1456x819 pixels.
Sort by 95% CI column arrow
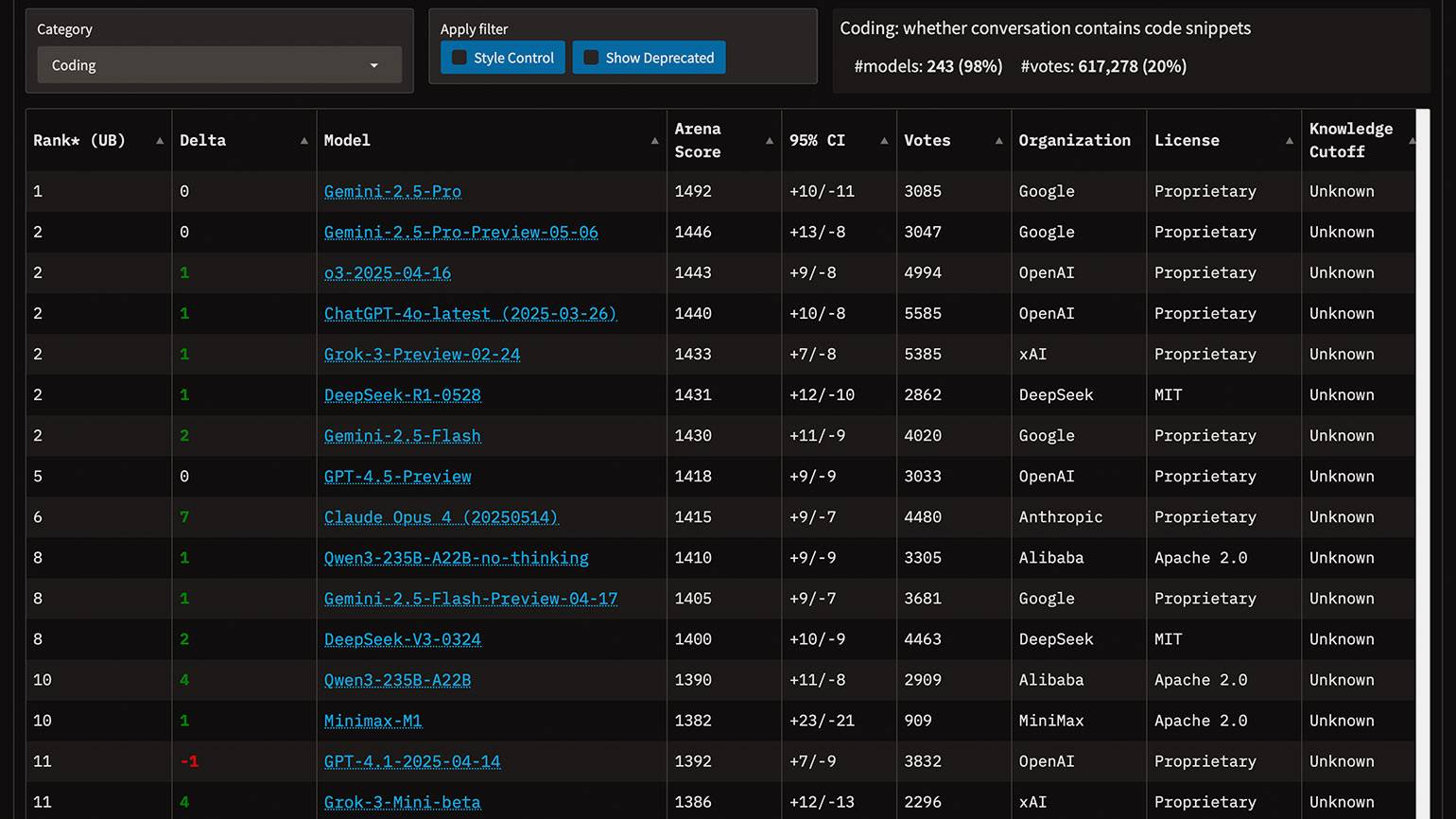[x=884, y=141]
